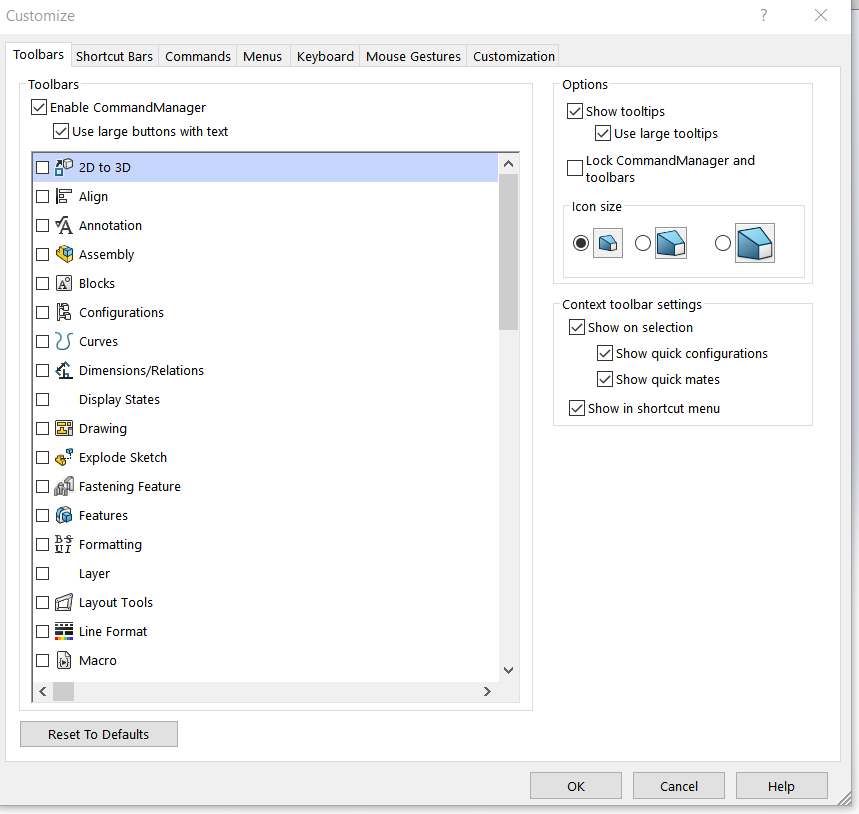Disable the Enable CommandManager checkbox
859x814 pixels.
39,108
